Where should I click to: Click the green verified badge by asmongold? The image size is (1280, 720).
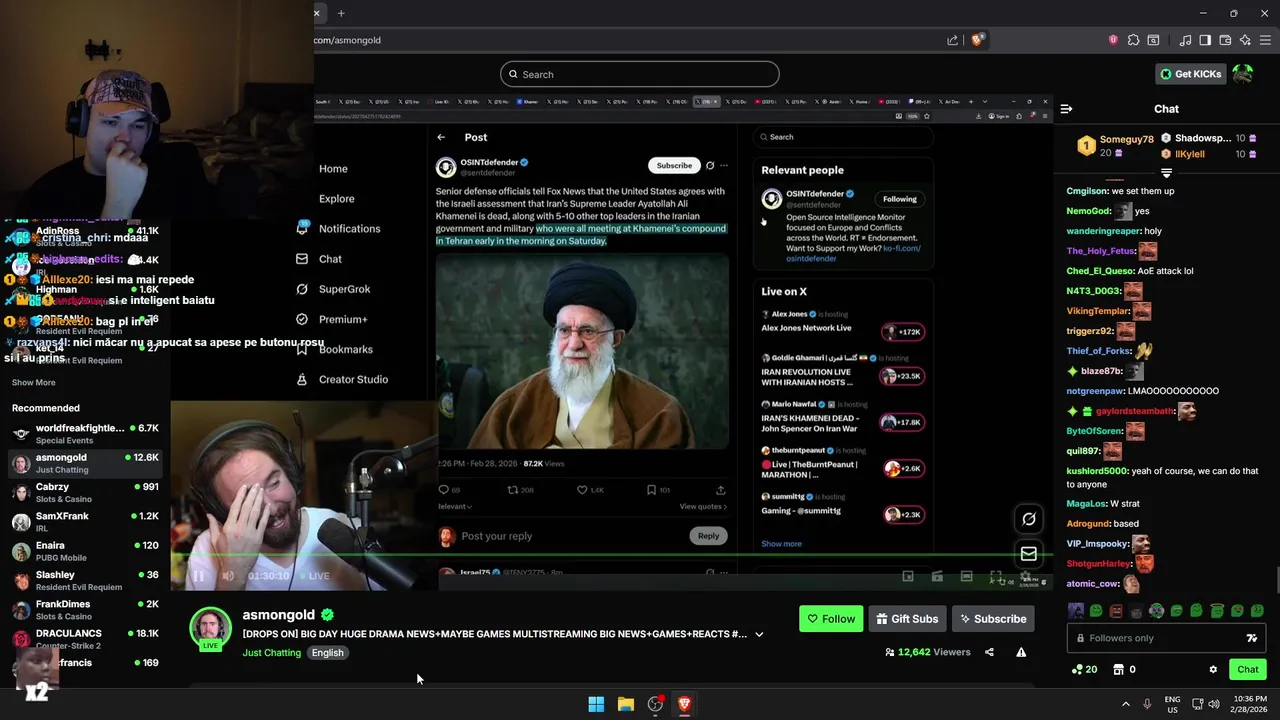coord(327,615)
